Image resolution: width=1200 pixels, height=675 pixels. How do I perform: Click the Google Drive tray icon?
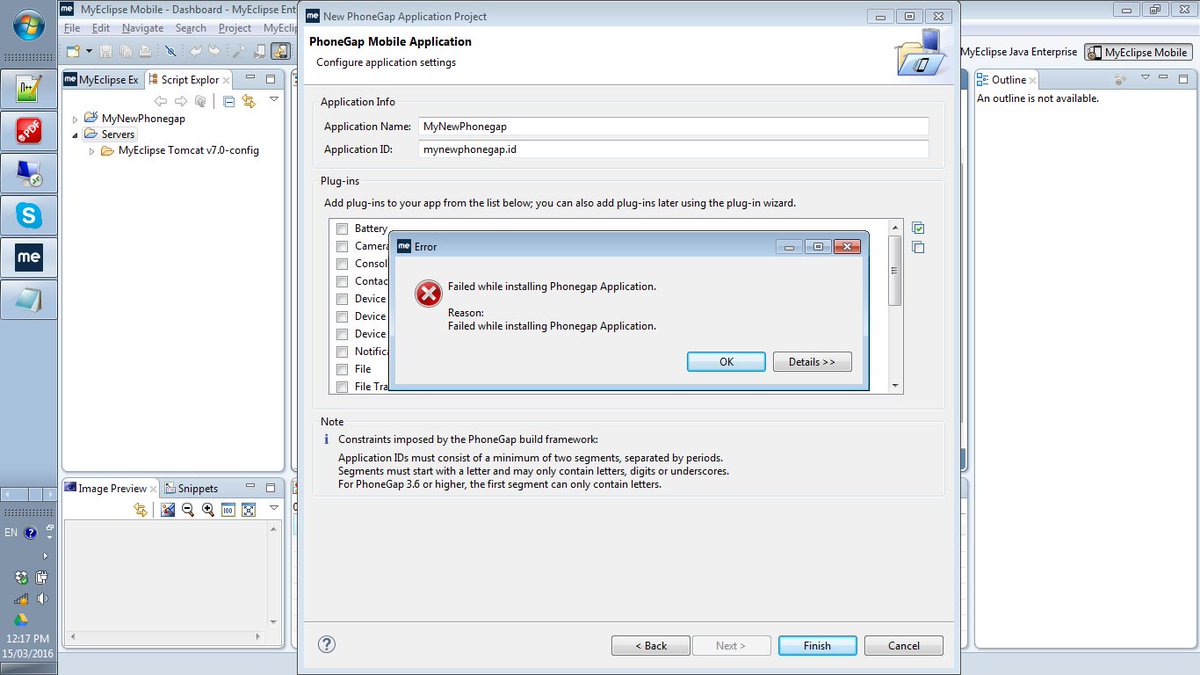click(20, 620)
